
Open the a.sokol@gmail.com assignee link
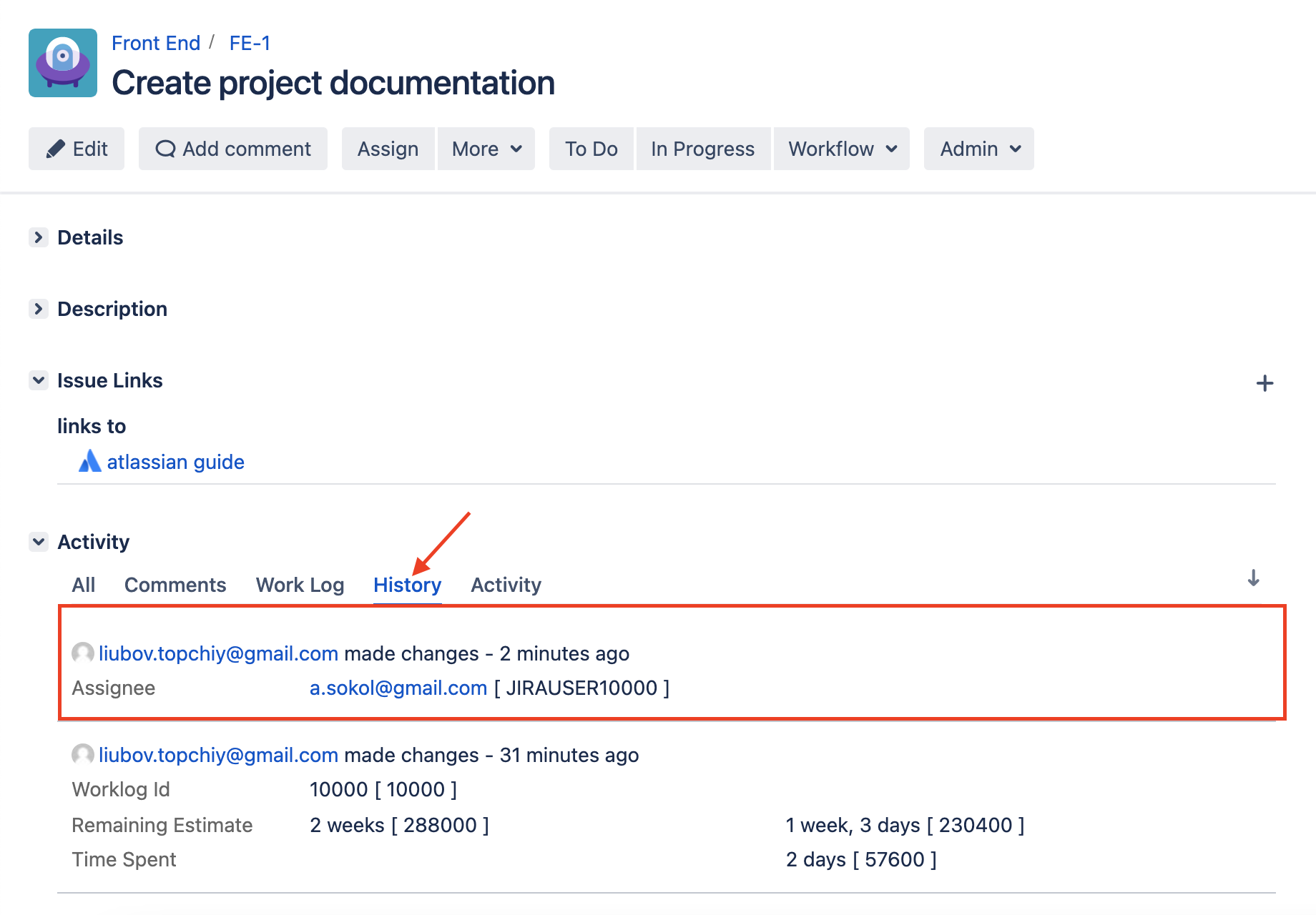click(398, 688)
